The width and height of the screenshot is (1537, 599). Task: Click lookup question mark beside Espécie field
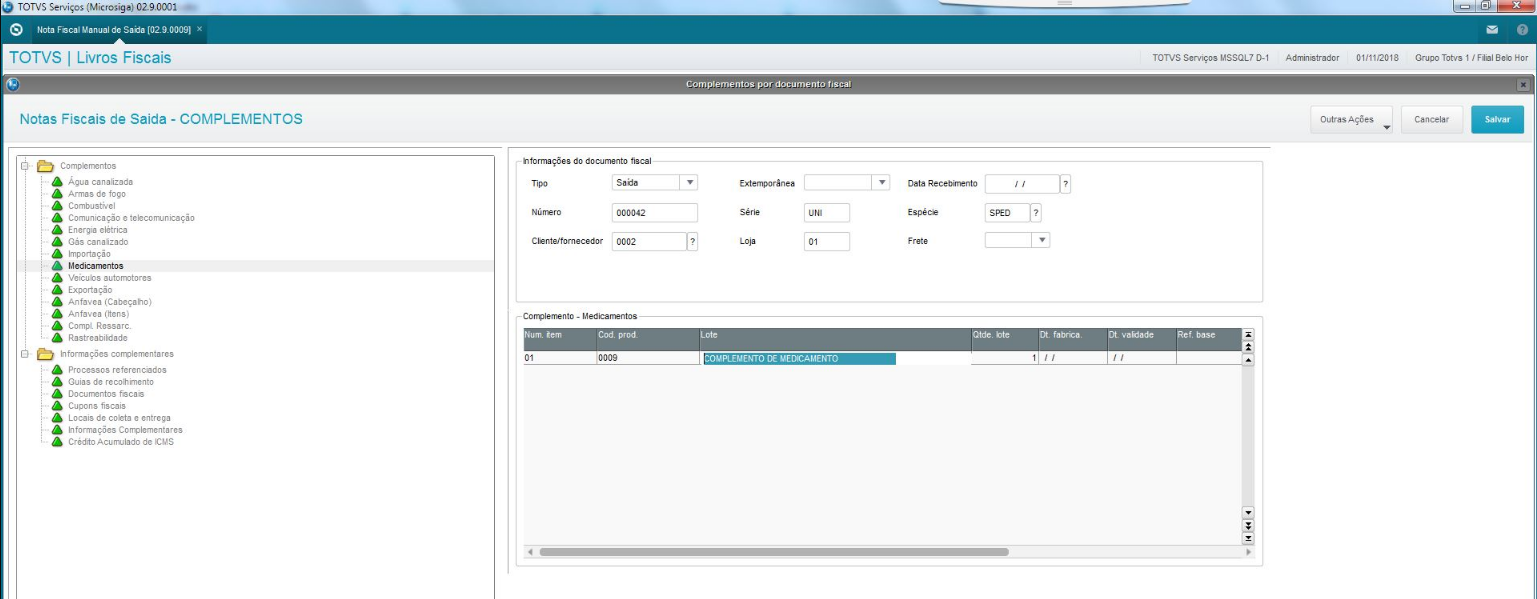[x=1036, y=213]
